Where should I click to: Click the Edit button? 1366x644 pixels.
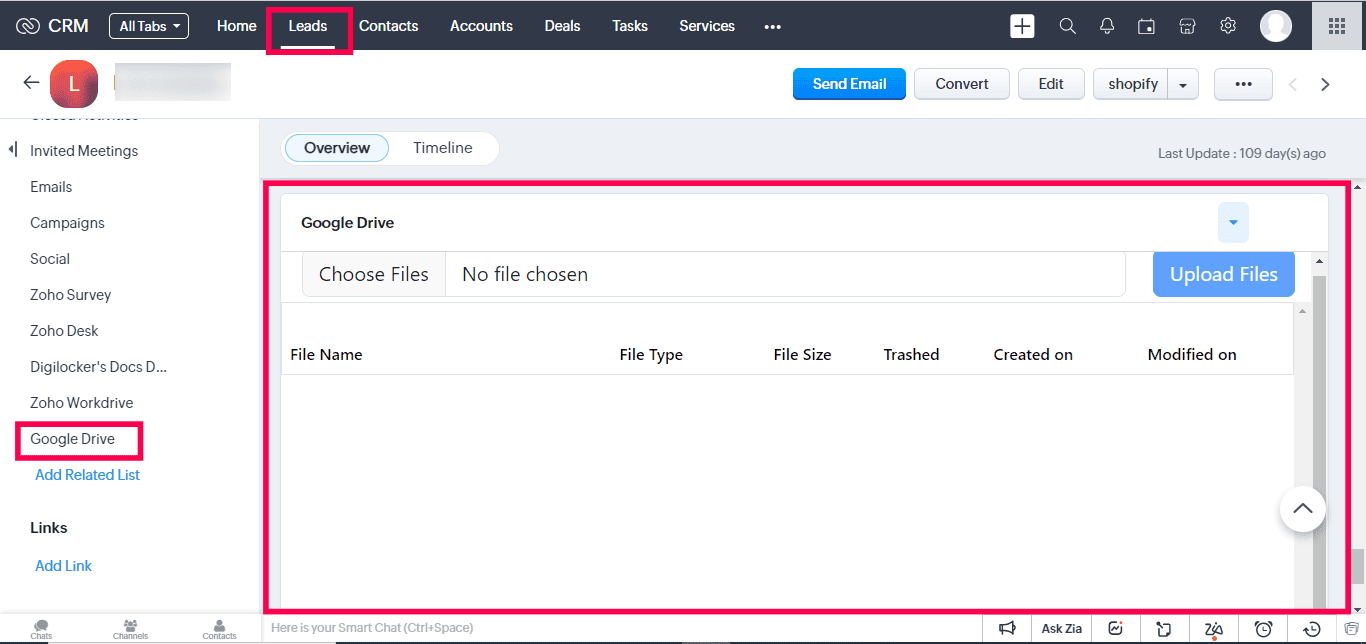point(1051,84)
